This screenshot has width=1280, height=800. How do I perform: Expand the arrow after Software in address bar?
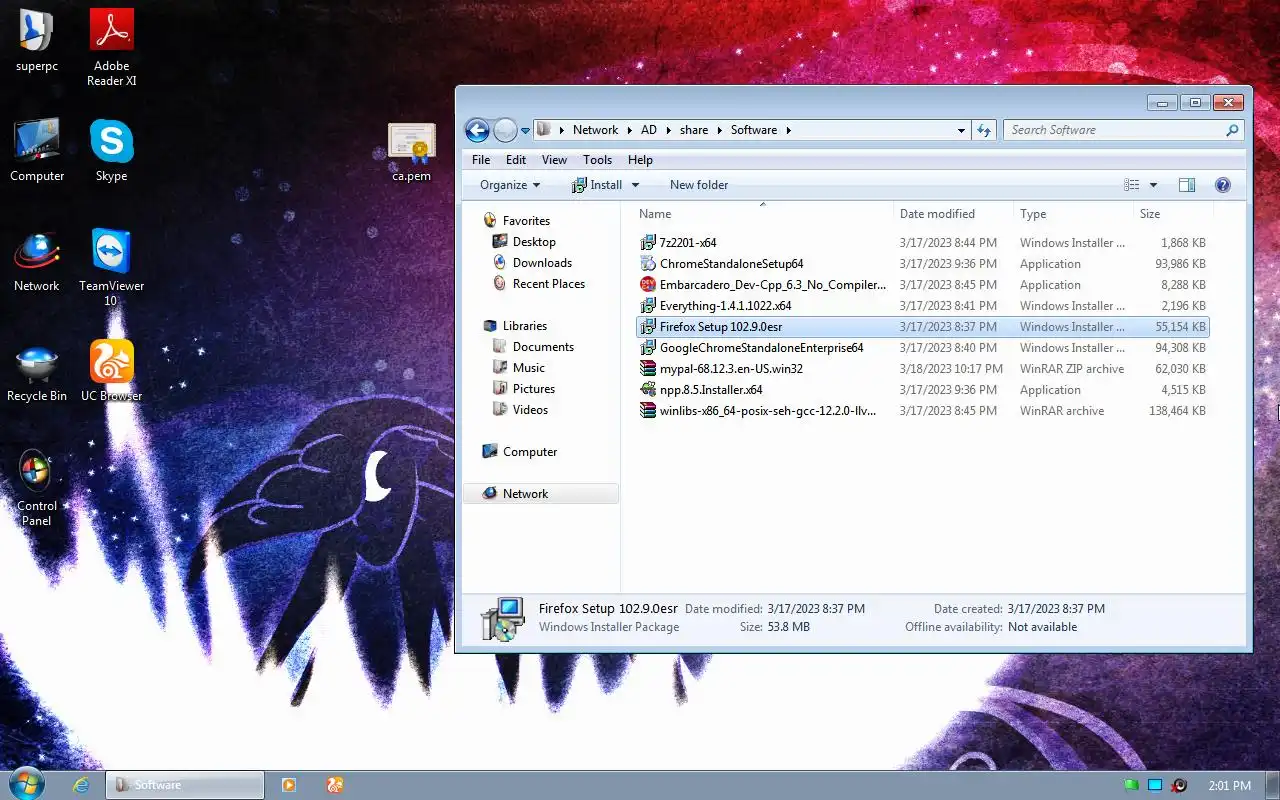click(x=788, y=130)
